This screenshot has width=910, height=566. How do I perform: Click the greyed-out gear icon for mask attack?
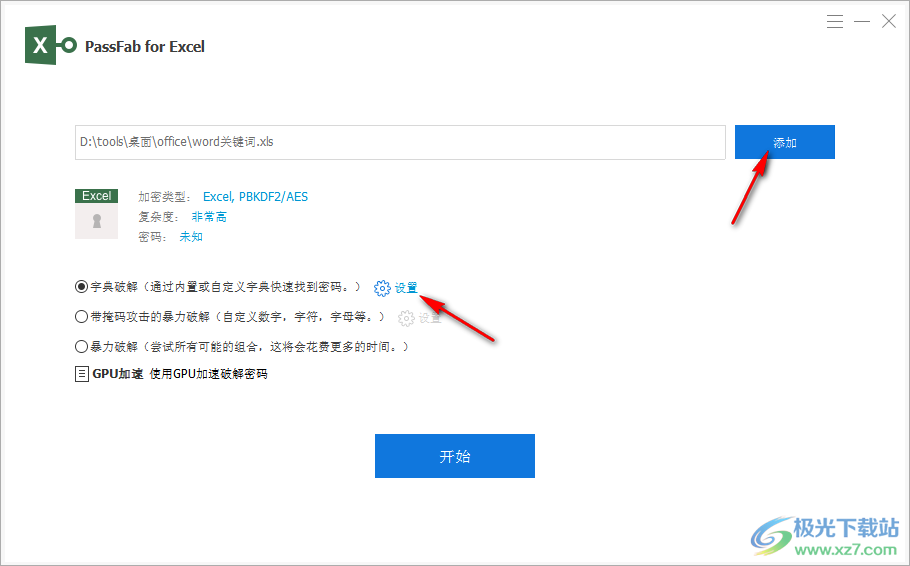[x=406, y=318]
